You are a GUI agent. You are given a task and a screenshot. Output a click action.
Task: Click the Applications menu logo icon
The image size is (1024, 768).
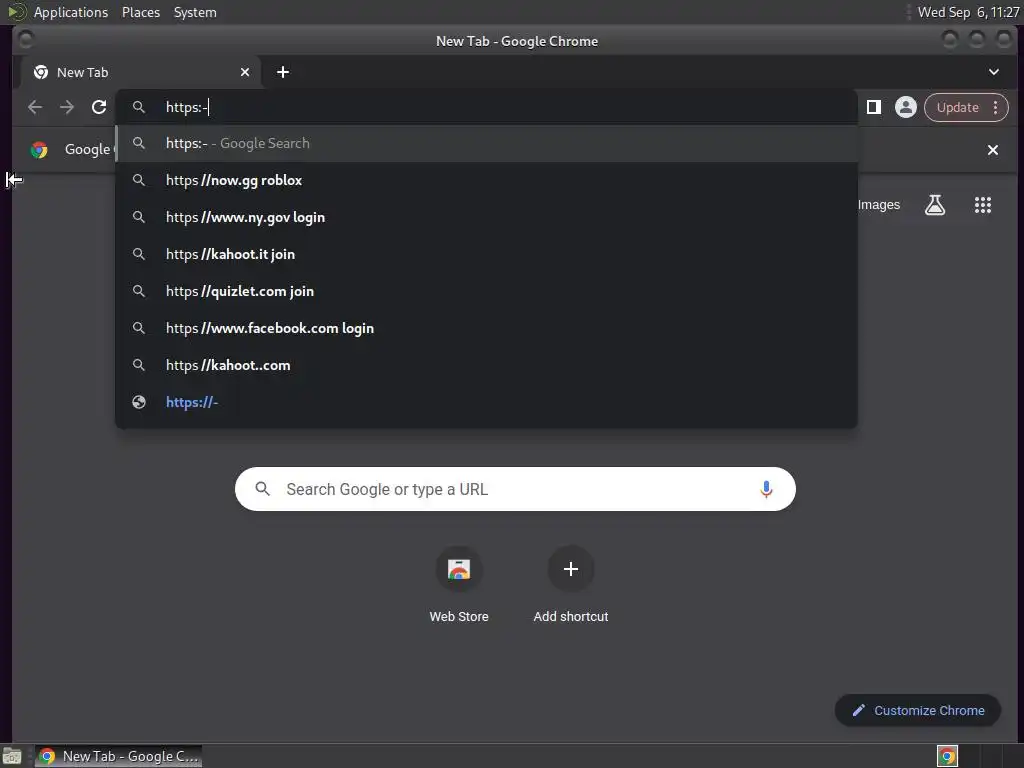pos(17,12)
